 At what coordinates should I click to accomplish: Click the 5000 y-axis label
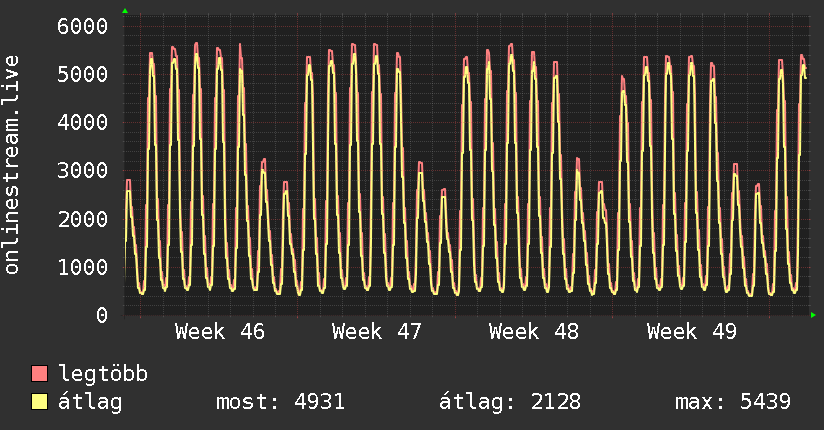(83, 74)
